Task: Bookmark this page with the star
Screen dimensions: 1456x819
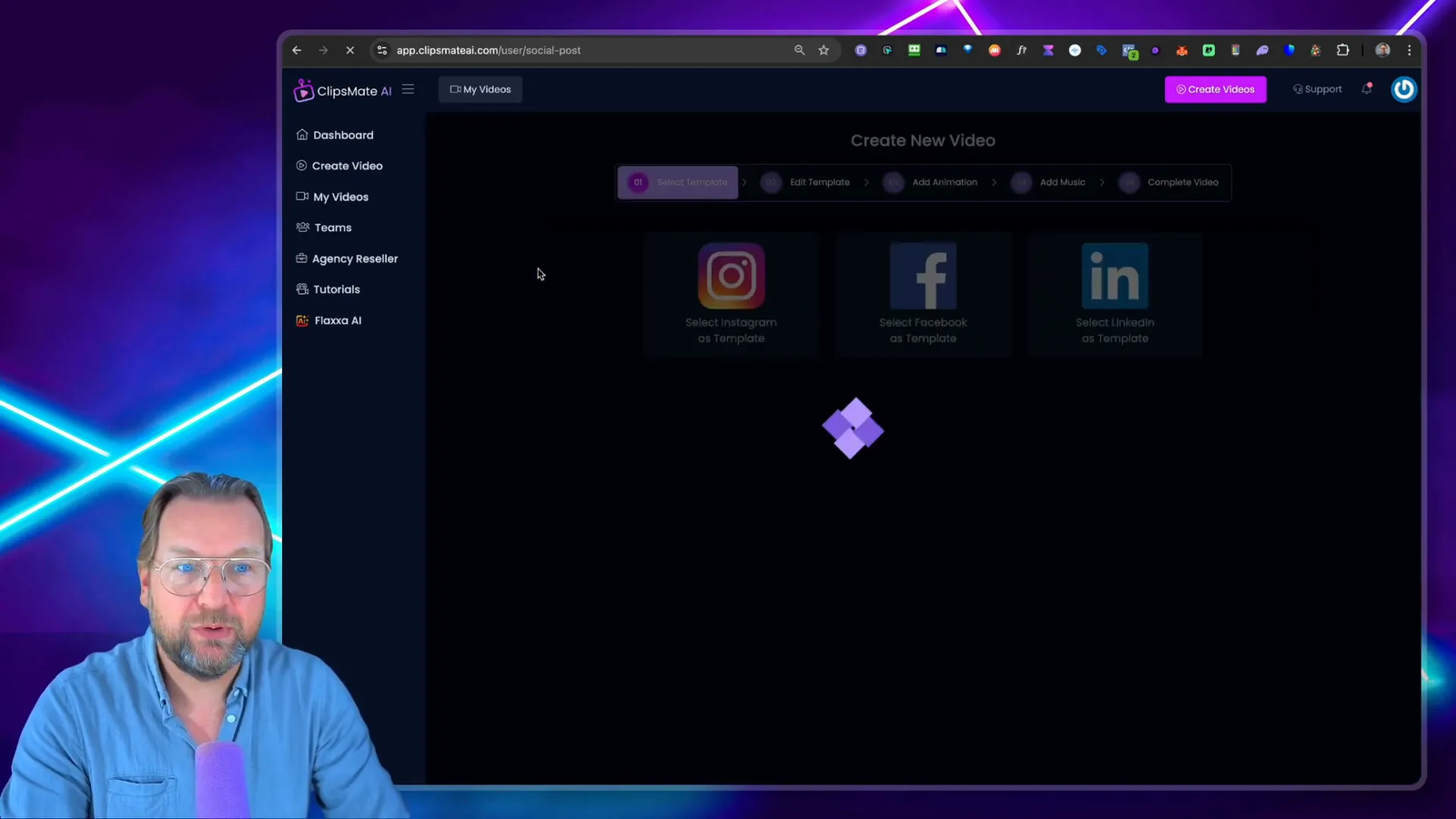Action: 824,50
